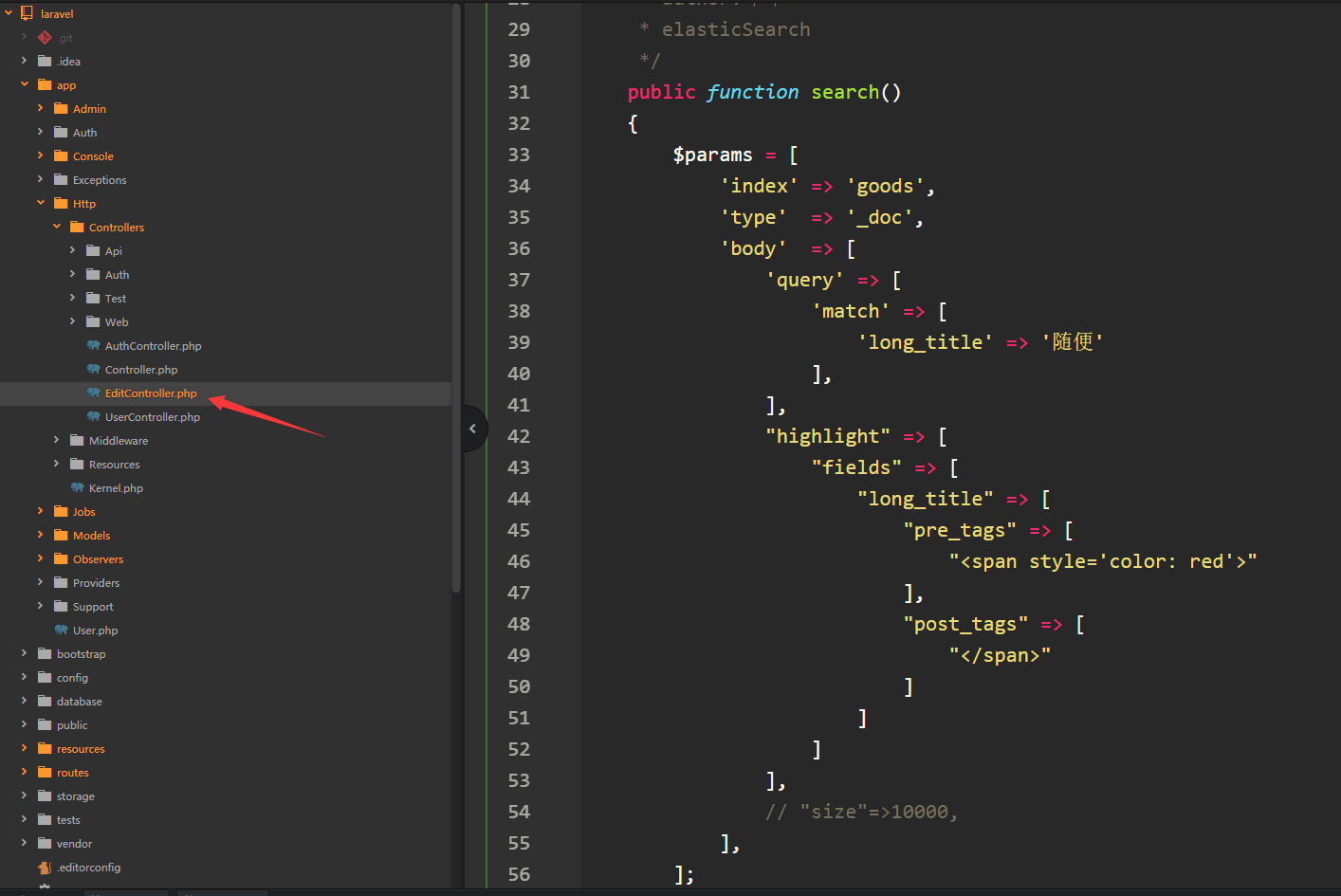Click the .git repository icon

tap(45, 37)
